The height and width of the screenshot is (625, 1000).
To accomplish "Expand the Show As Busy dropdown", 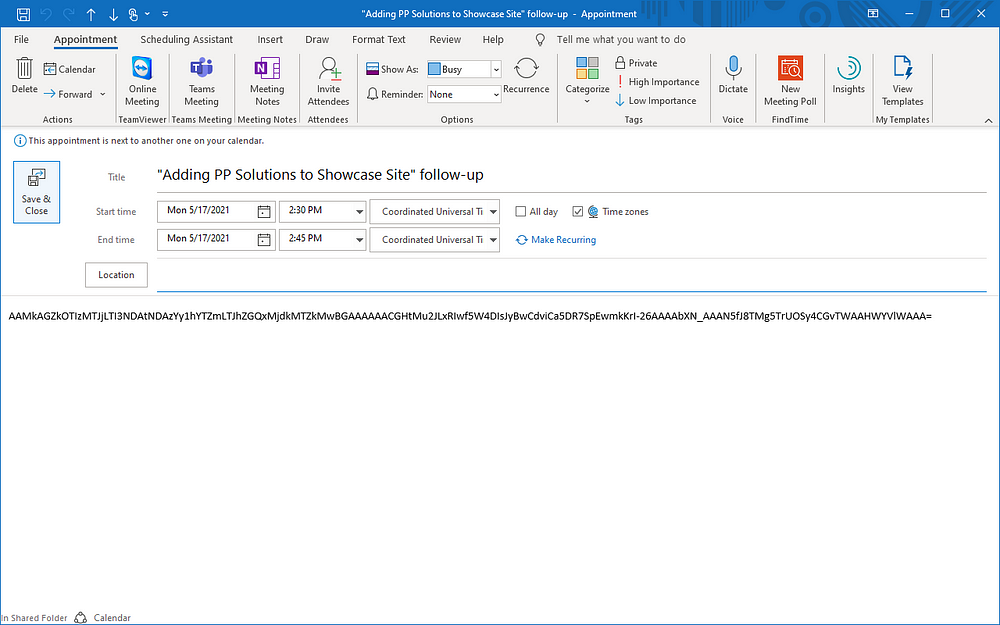I will [x=496, y=70].
